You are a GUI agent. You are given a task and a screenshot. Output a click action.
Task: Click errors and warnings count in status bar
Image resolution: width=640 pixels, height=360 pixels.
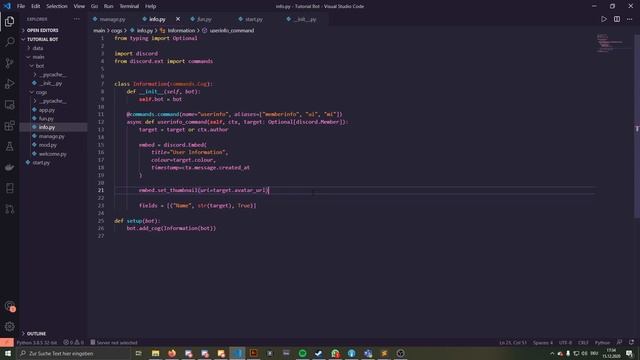[x=74, y=342]
